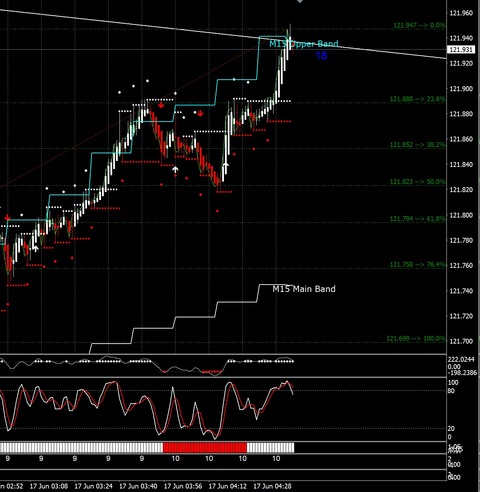
Task: Select the Fibonacci 121.823 --> 50.0% label
Action: [x=418, y=182]
